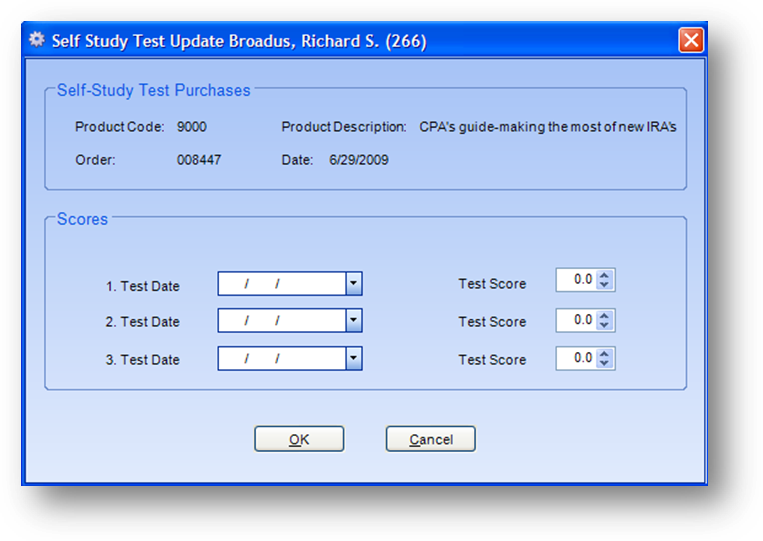
Task: Click the Order label
Action: tap(95, 160)
